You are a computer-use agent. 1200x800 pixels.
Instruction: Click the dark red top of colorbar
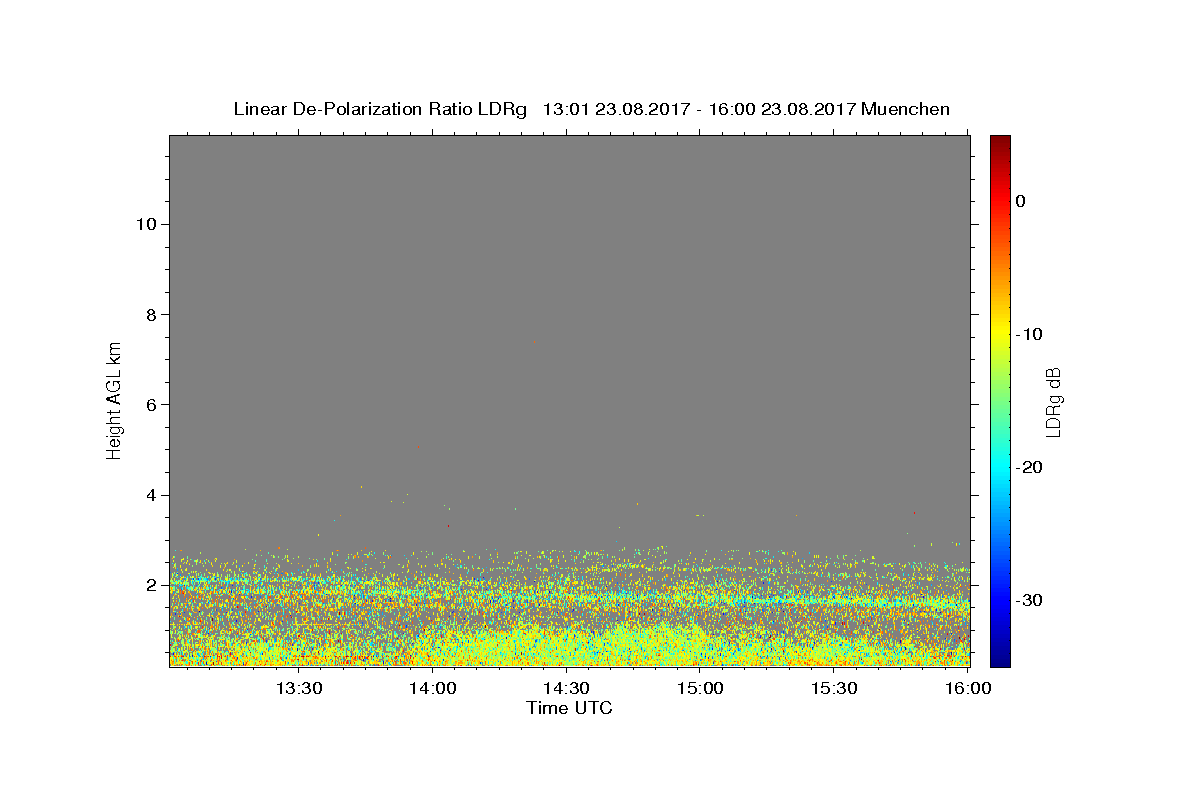(1000, 141)
